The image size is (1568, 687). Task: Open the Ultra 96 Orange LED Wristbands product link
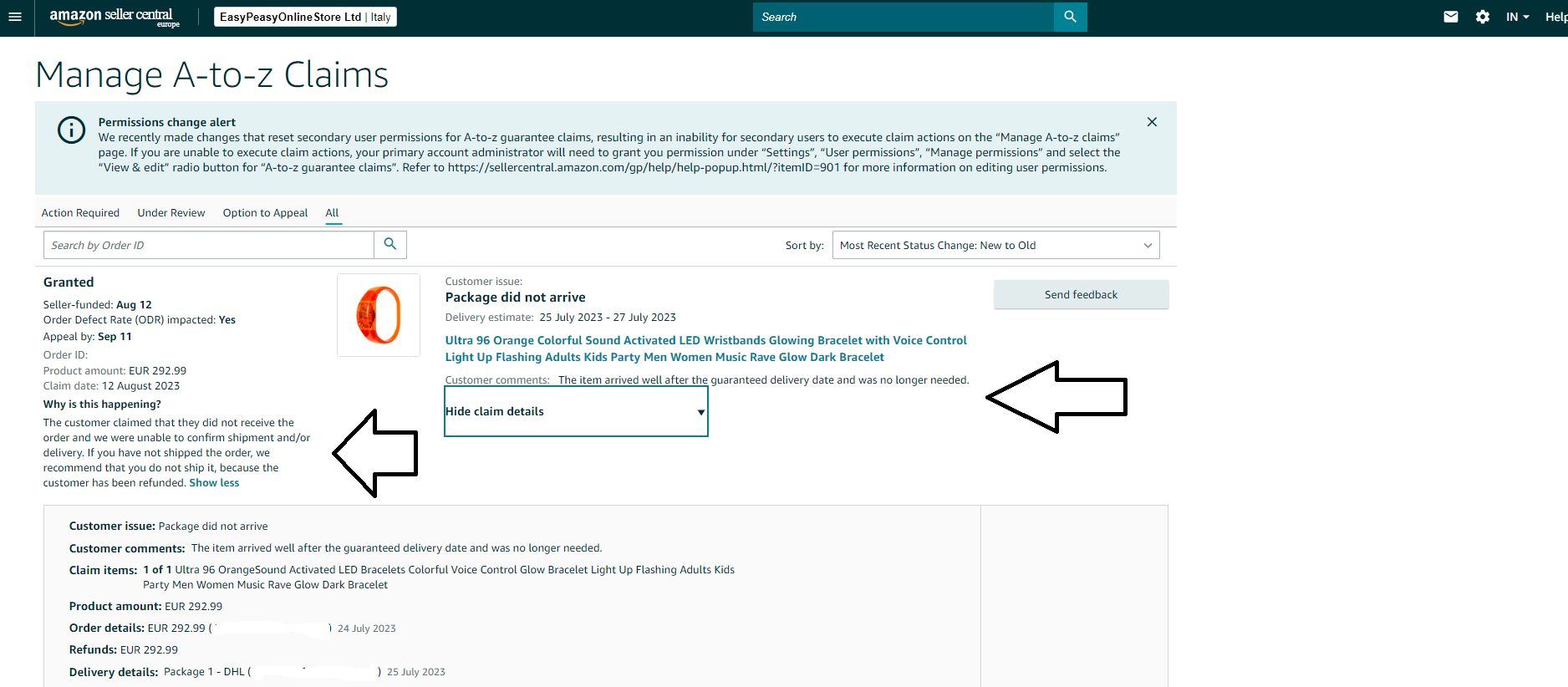(705, 349)
